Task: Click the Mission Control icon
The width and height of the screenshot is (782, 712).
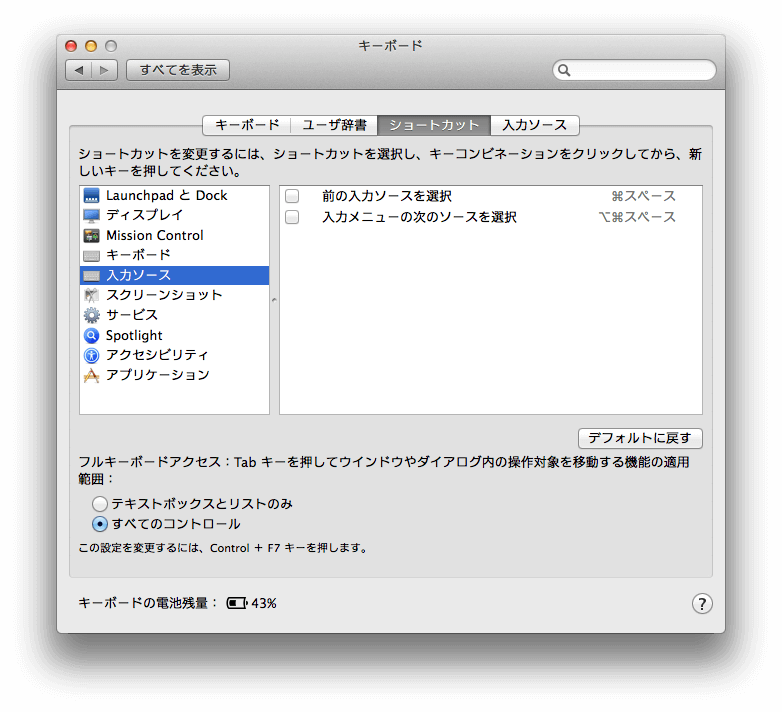Action: [x=91, y=235]
